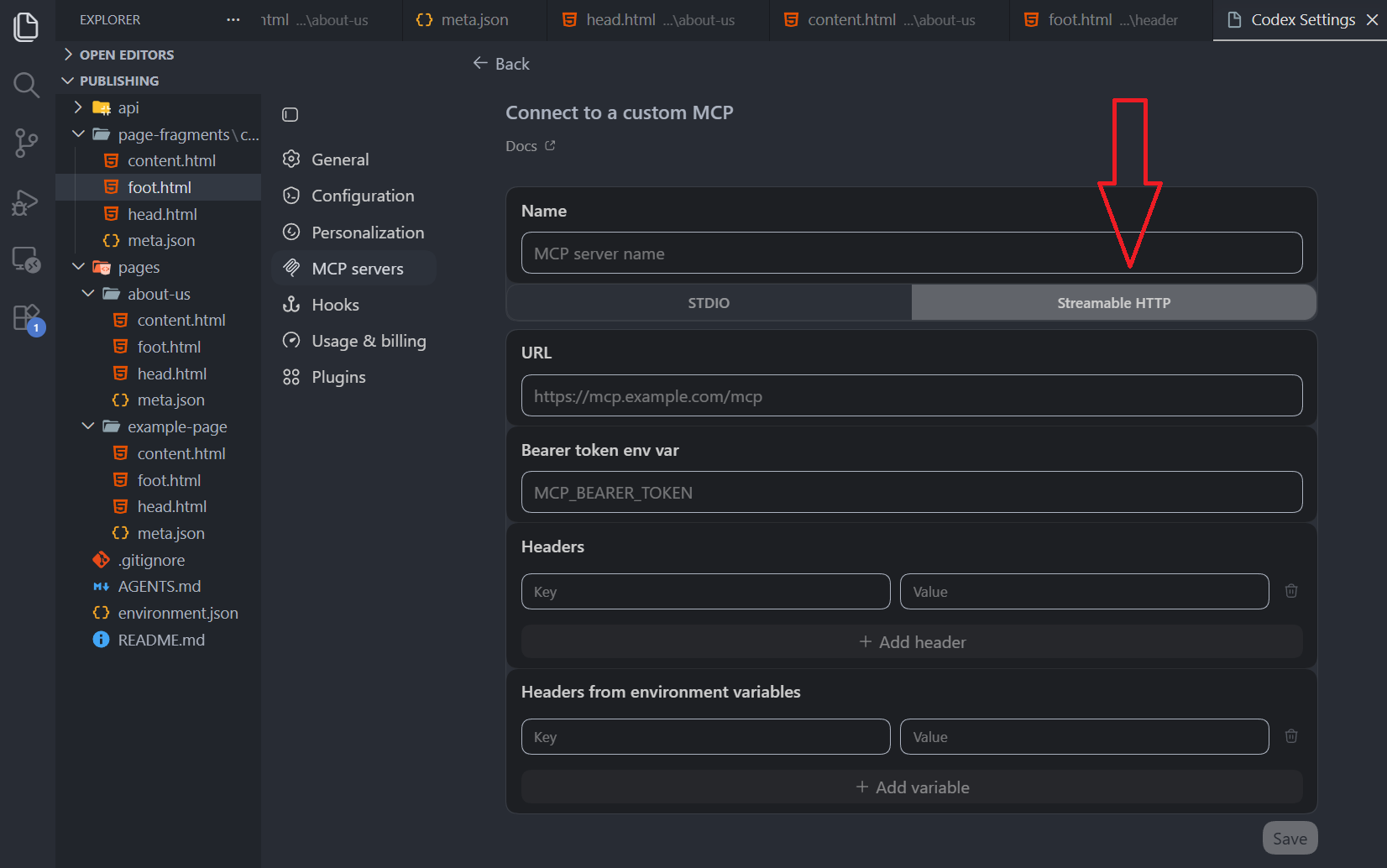Screen dimensions: 1387x868
Task: Click the environment.json braces icon
Action: point(101,613)
